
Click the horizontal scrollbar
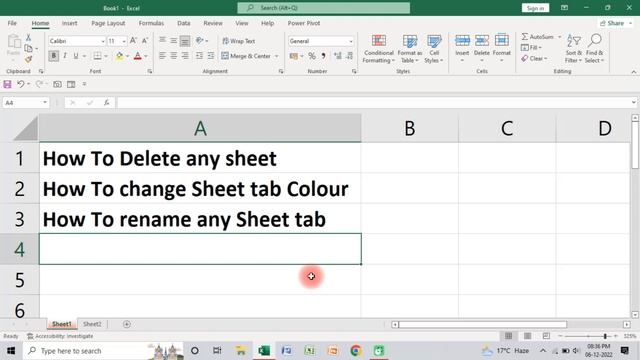(x=483, y=324)
